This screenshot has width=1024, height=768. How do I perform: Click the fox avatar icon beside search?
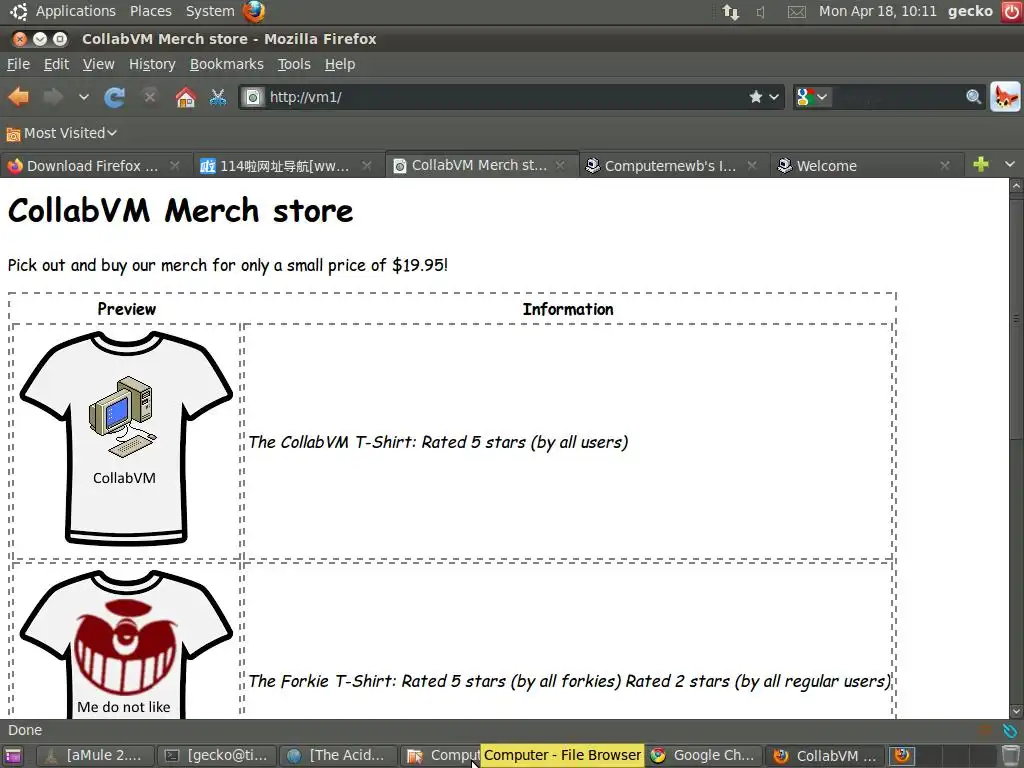(1005, 97)
